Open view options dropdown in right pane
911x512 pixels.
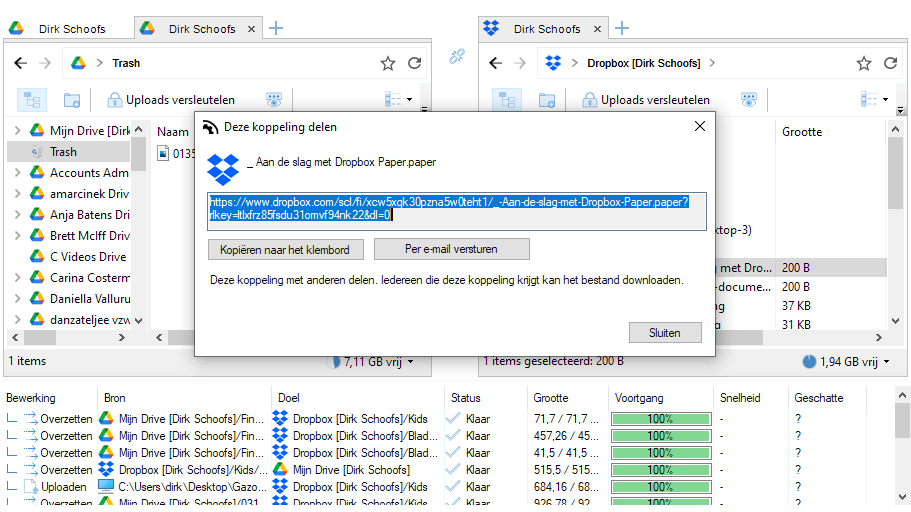[874, 99]
